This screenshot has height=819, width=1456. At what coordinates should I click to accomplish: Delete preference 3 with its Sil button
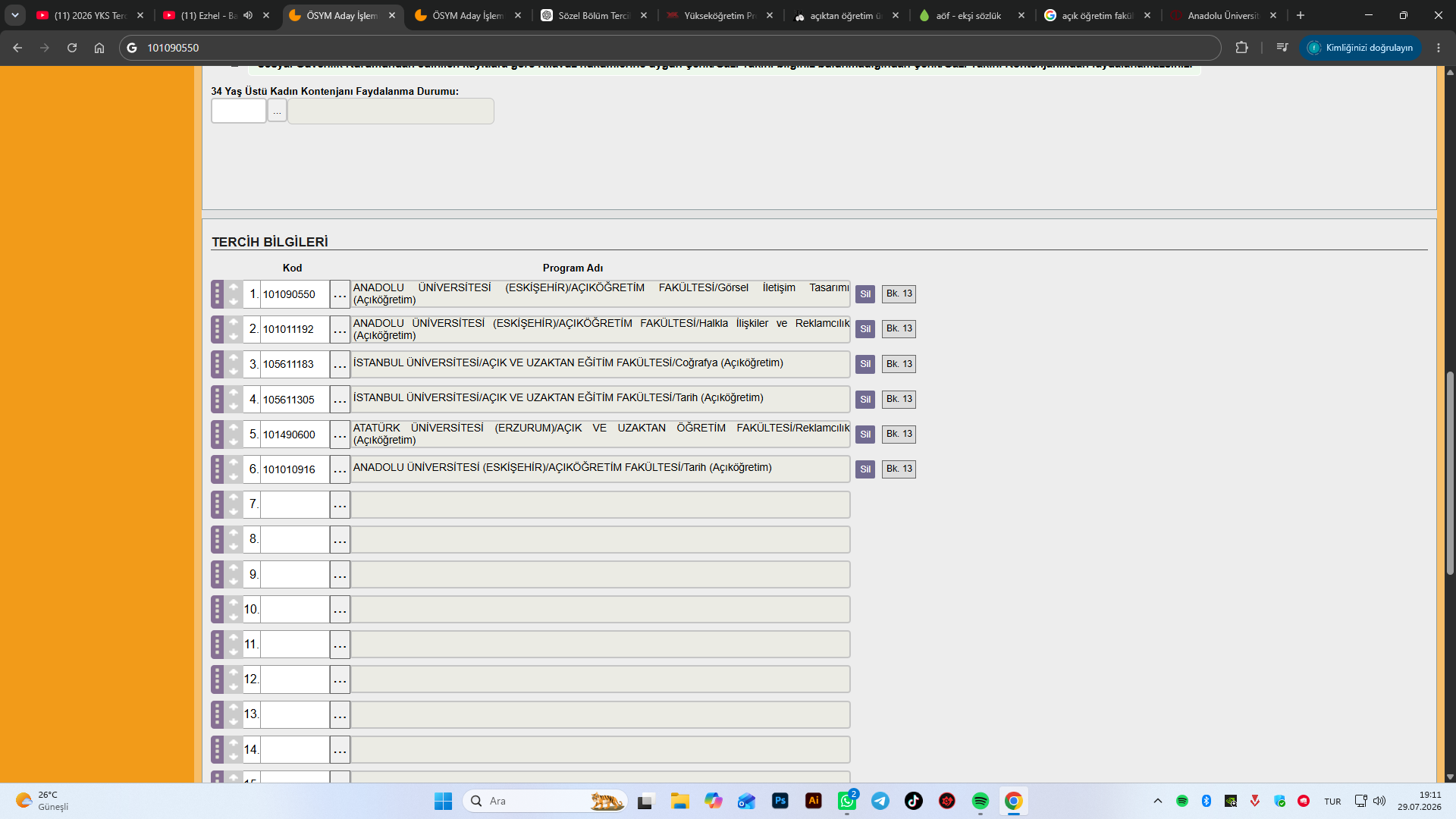pos(865,364)
